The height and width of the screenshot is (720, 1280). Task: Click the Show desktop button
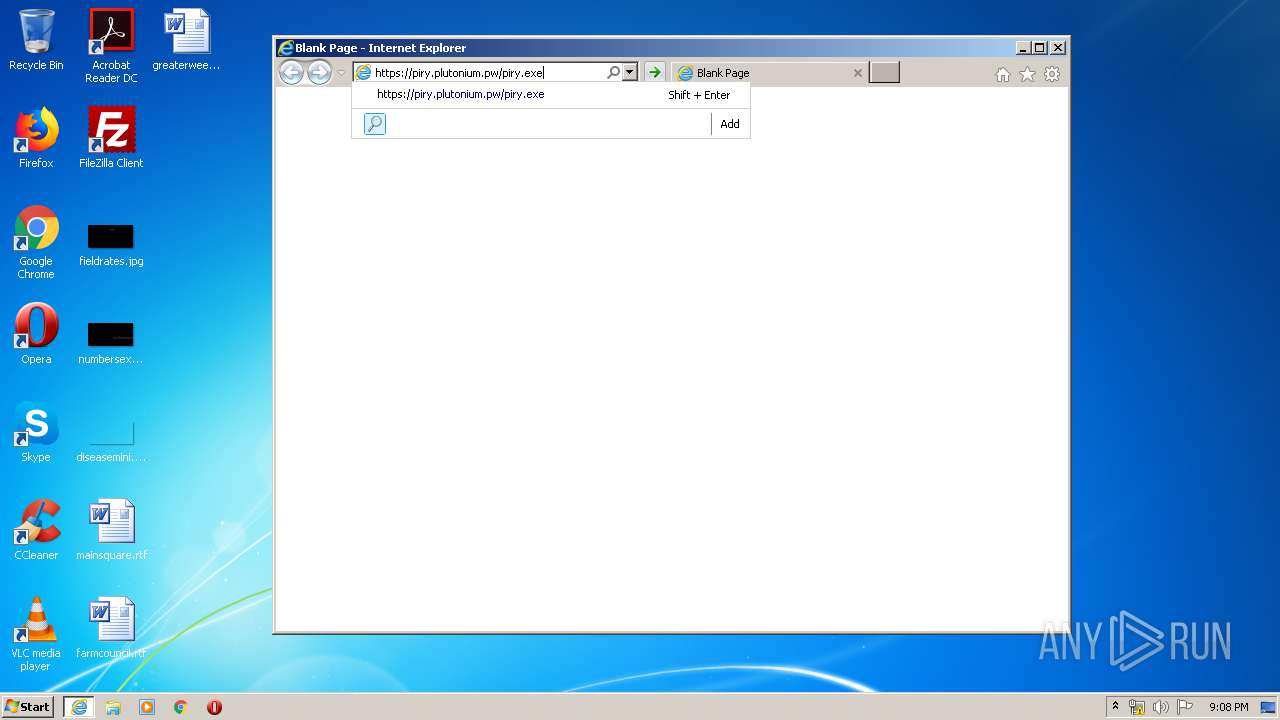pyautogui.click(x=1270, y=707)
